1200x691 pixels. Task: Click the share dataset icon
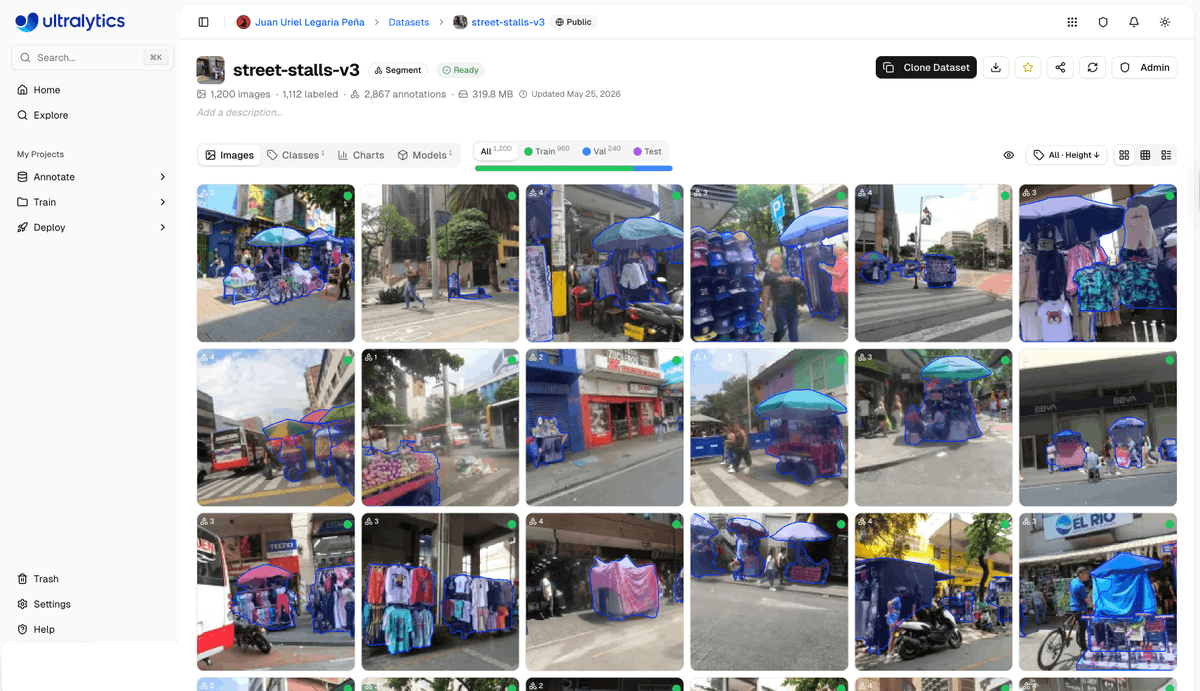click(x=1060, y=67)
